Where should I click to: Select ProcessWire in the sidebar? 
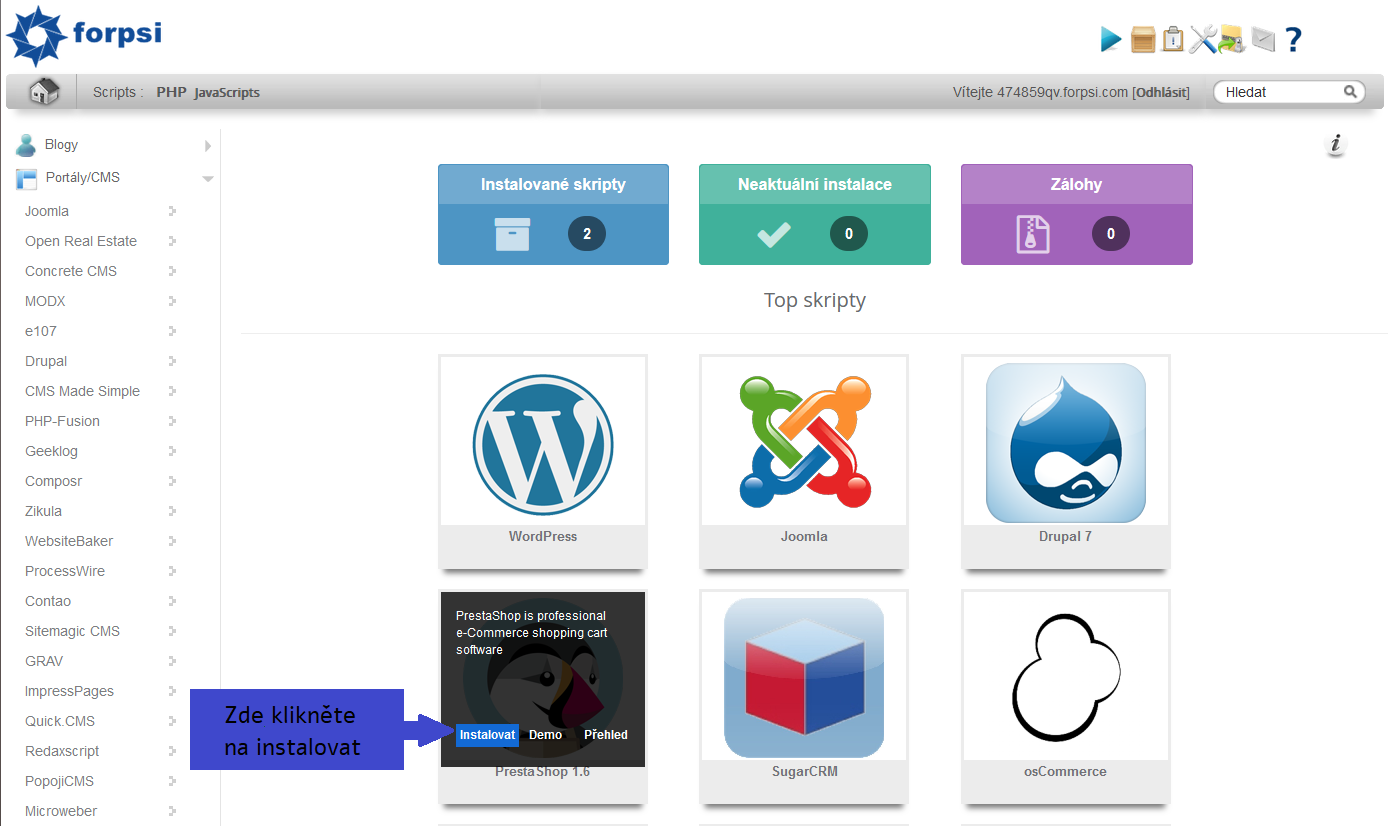click(65, 571)
